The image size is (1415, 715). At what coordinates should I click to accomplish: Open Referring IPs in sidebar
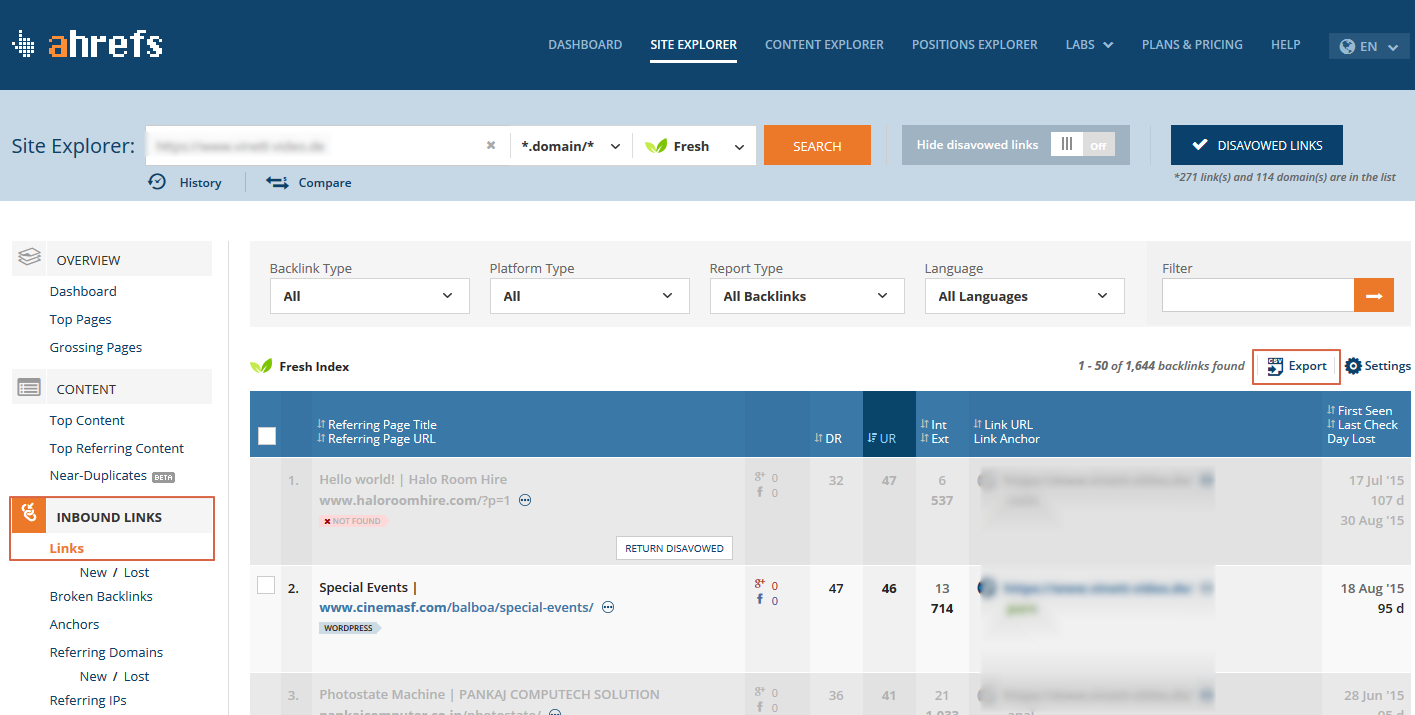(x=88, y=700)
